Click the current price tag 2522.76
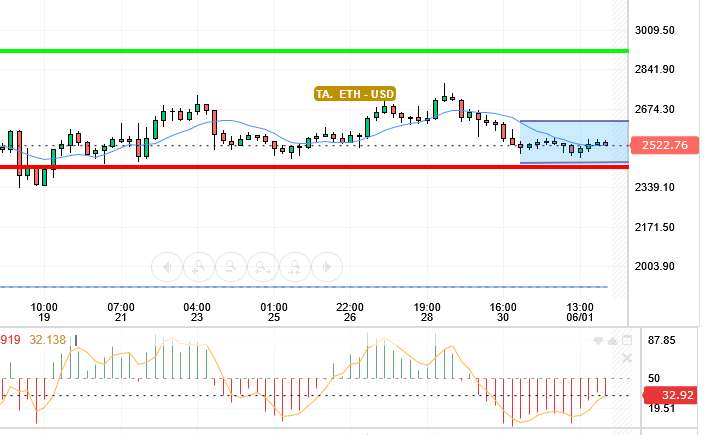This screenshot has height=435, width=705. (x=665, y=145)
